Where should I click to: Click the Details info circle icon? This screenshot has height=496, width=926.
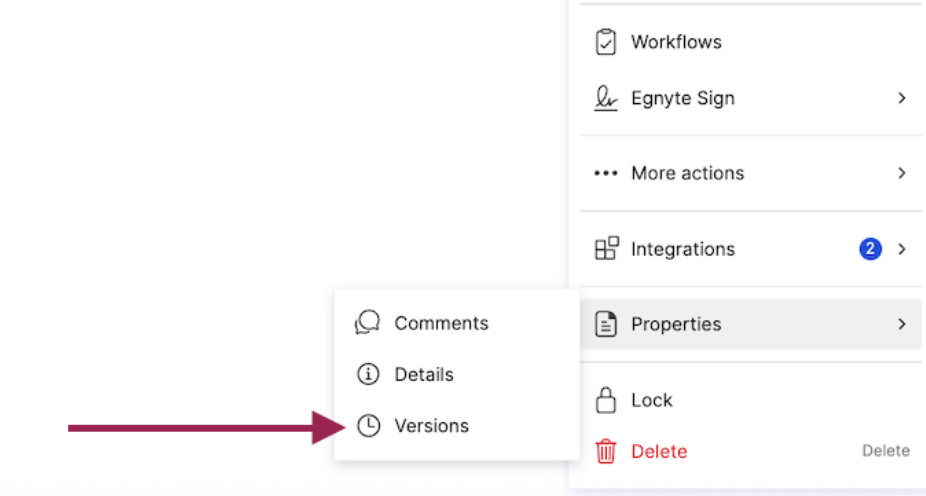(x=368, y=374)
